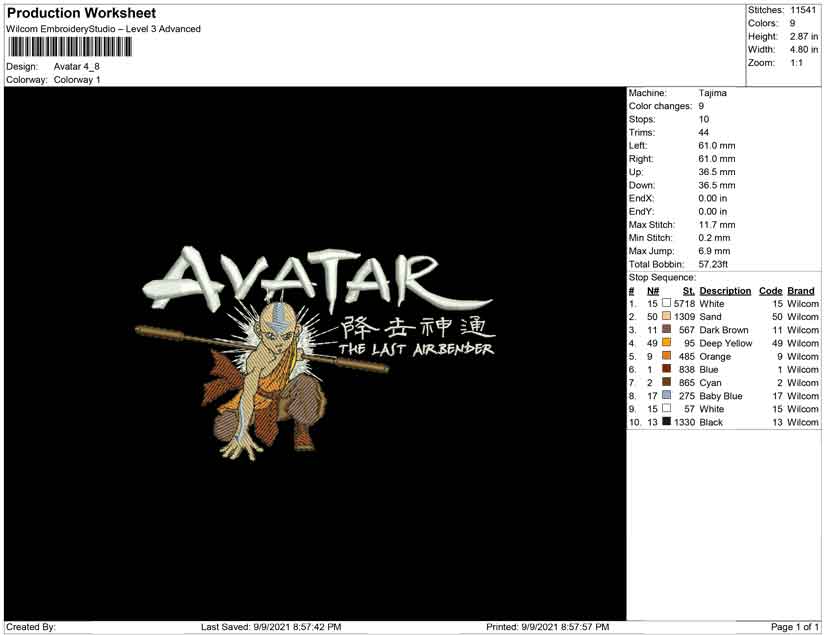
Task: Click the Deep Yellow color swatch
Action: pos(667,342)
